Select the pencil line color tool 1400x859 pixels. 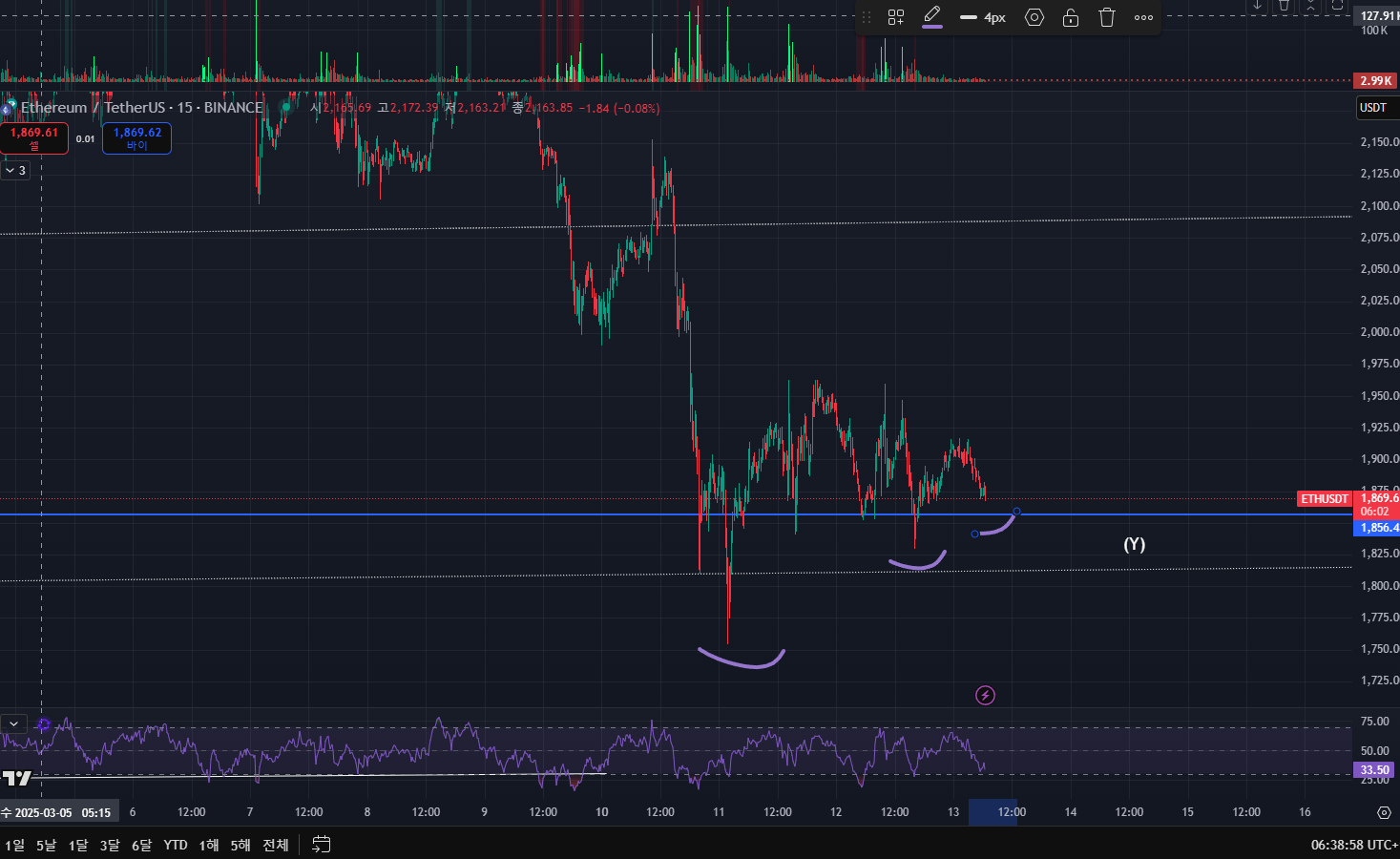point(932,17)
